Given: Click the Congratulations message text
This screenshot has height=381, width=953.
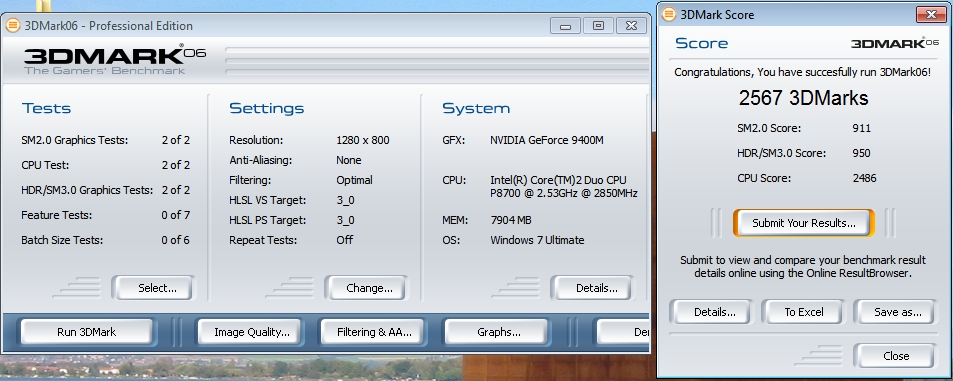Looking at the screenshot, I should tap(802, 72).
